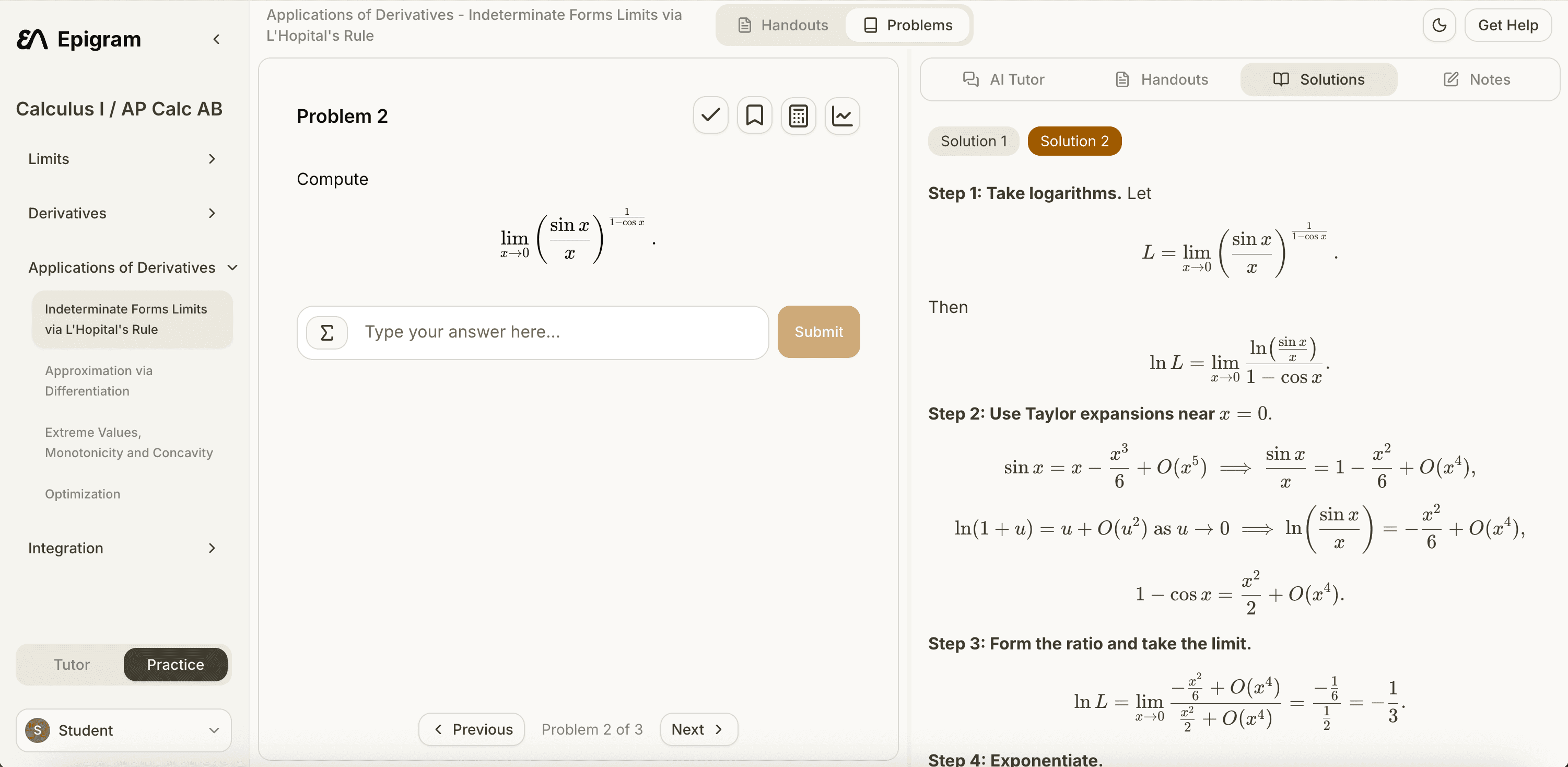Open the Student account dropdown
Image resolution: width=1568 pixels, height=767 pixels.
124,730
